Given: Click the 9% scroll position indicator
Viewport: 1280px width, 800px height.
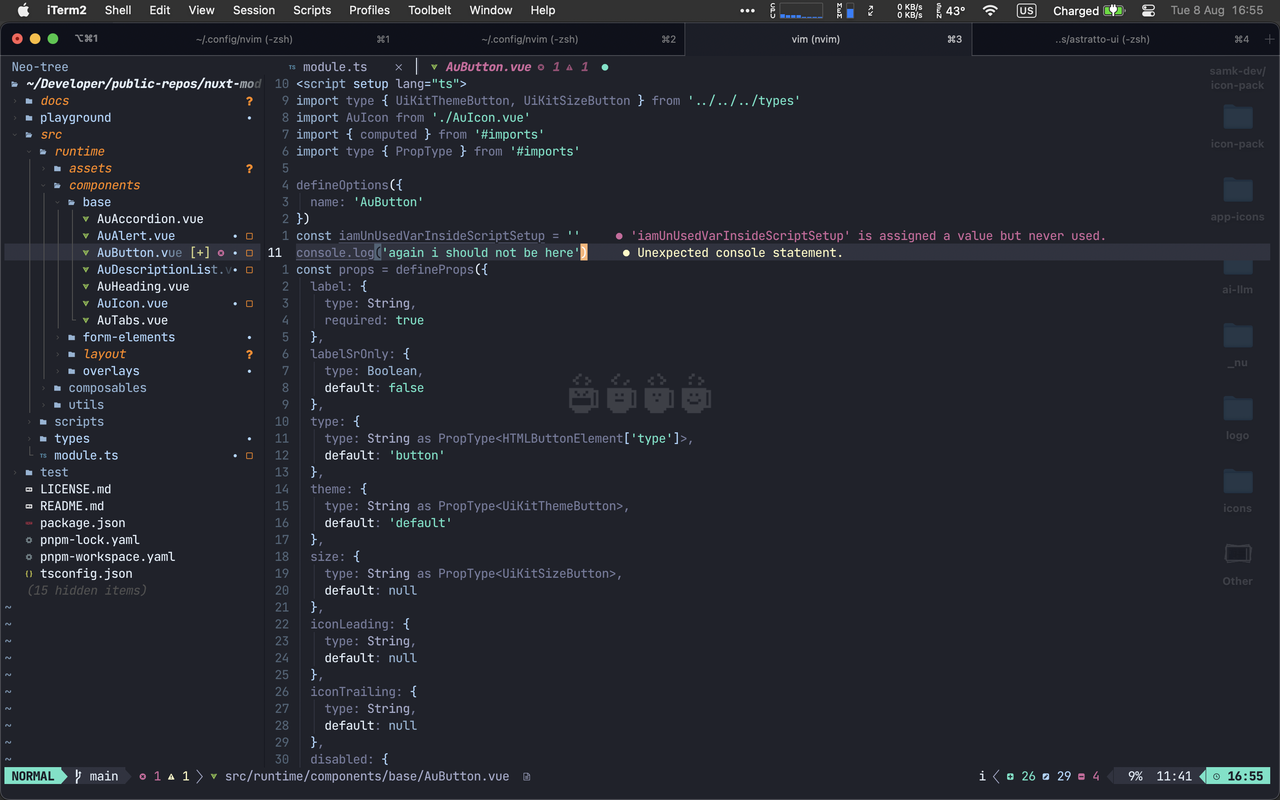Looking at the screenshot, I should point(1136,776).
